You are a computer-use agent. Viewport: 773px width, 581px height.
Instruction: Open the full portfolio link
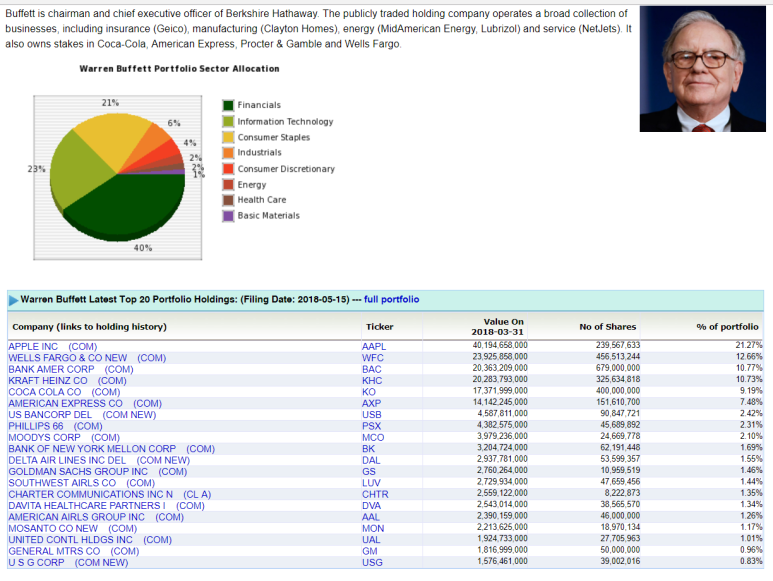(x=391, y=299)
